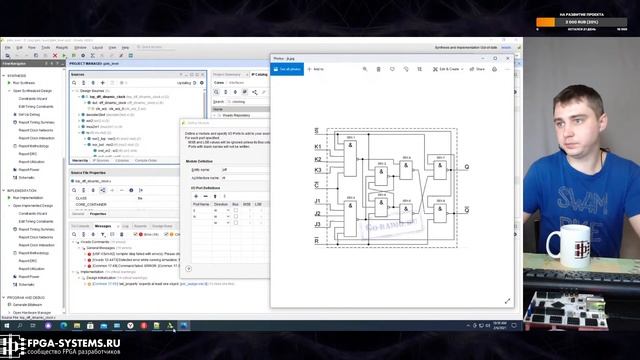Click Entity name field in Define Module

(x=245, y=170)
